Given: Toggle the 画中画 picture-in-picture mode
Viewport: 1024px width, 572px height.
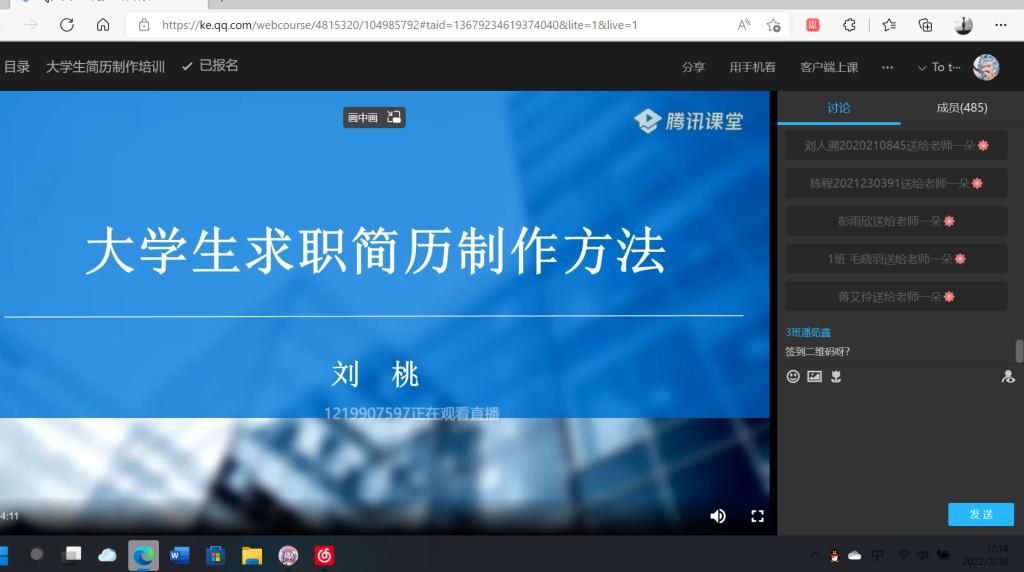Looking at the screenshot, I should point(374,118).
